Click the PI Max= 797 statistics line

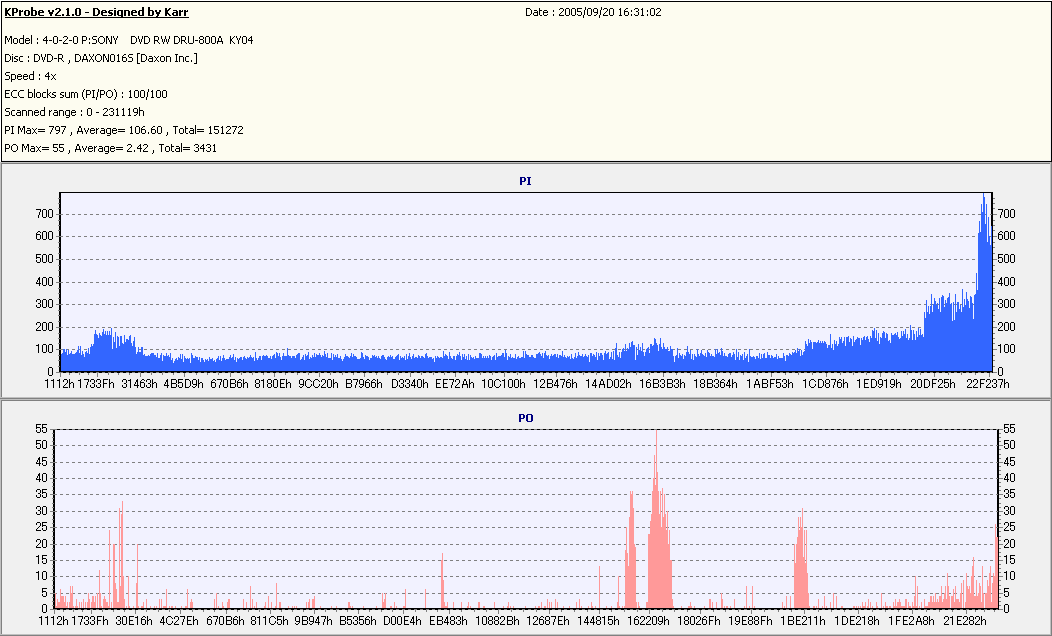tap(123, 130)
